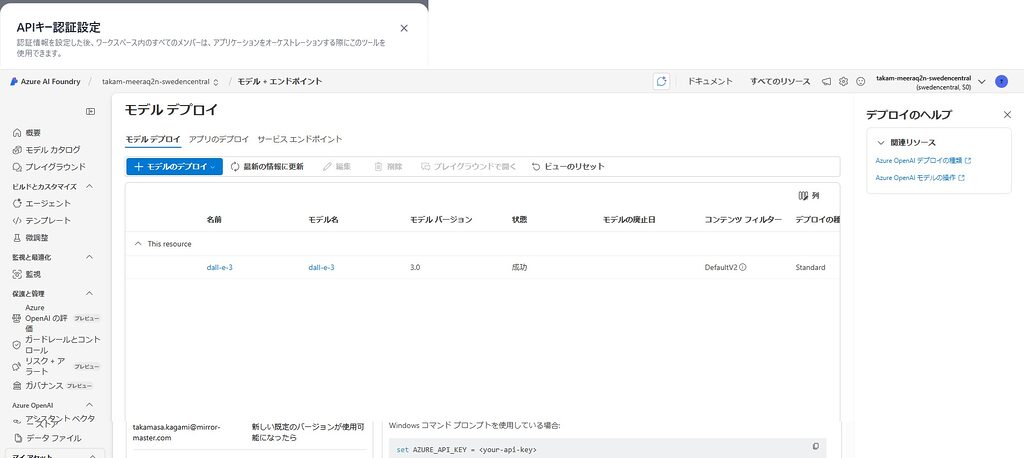The height and width of the screenshot is (458, 1024).
Task: Open すべてのリソース in the header
Action: click(x=780, y=82)
